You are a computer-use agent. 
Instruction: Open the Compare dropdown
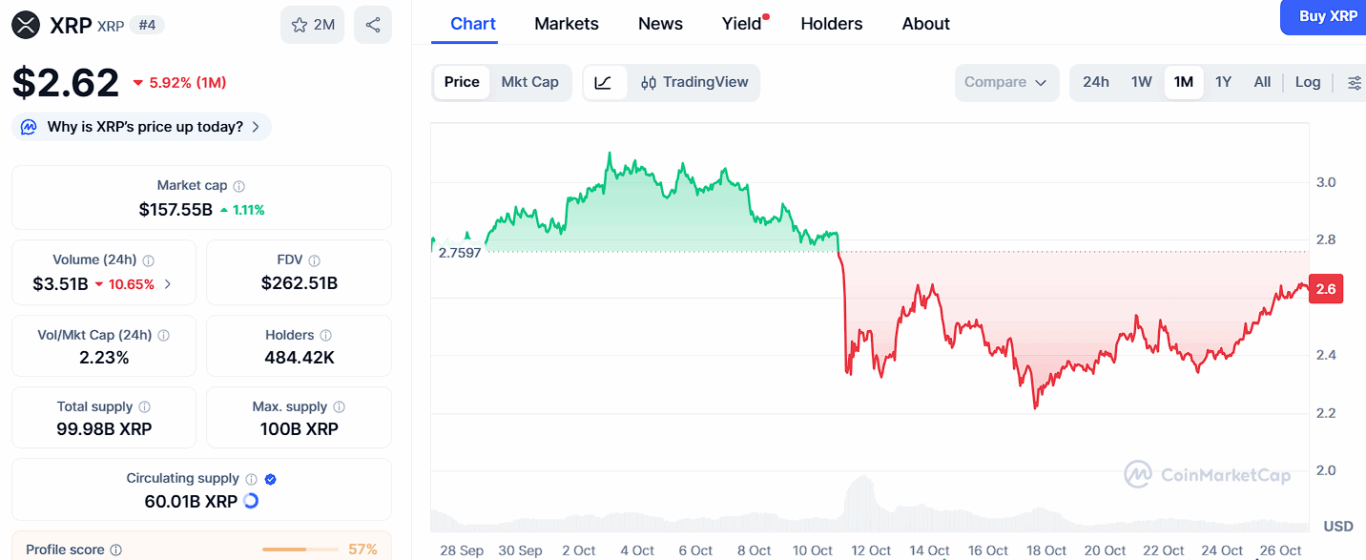point(1005,82)
